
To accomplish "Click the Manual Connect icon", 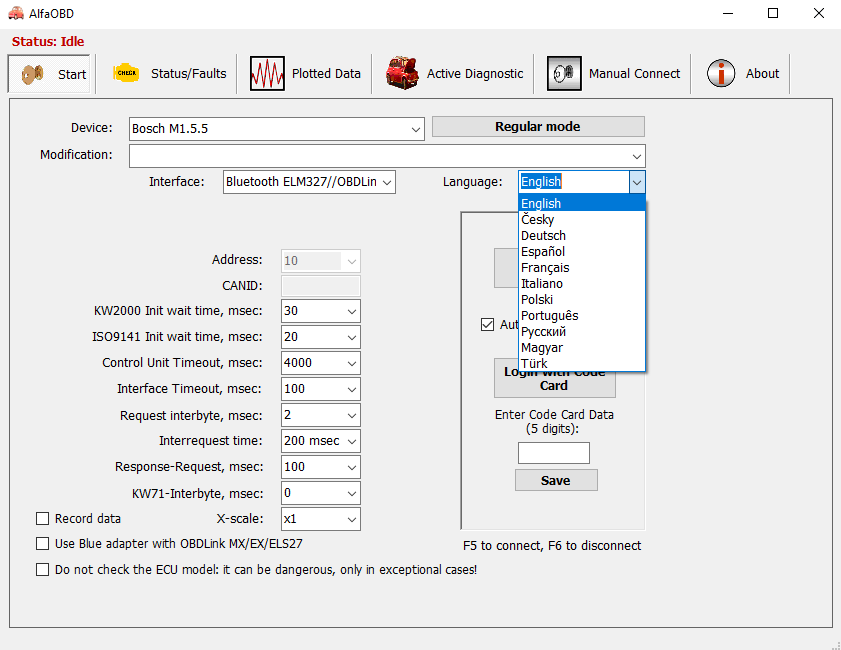I will click(564, 73).
